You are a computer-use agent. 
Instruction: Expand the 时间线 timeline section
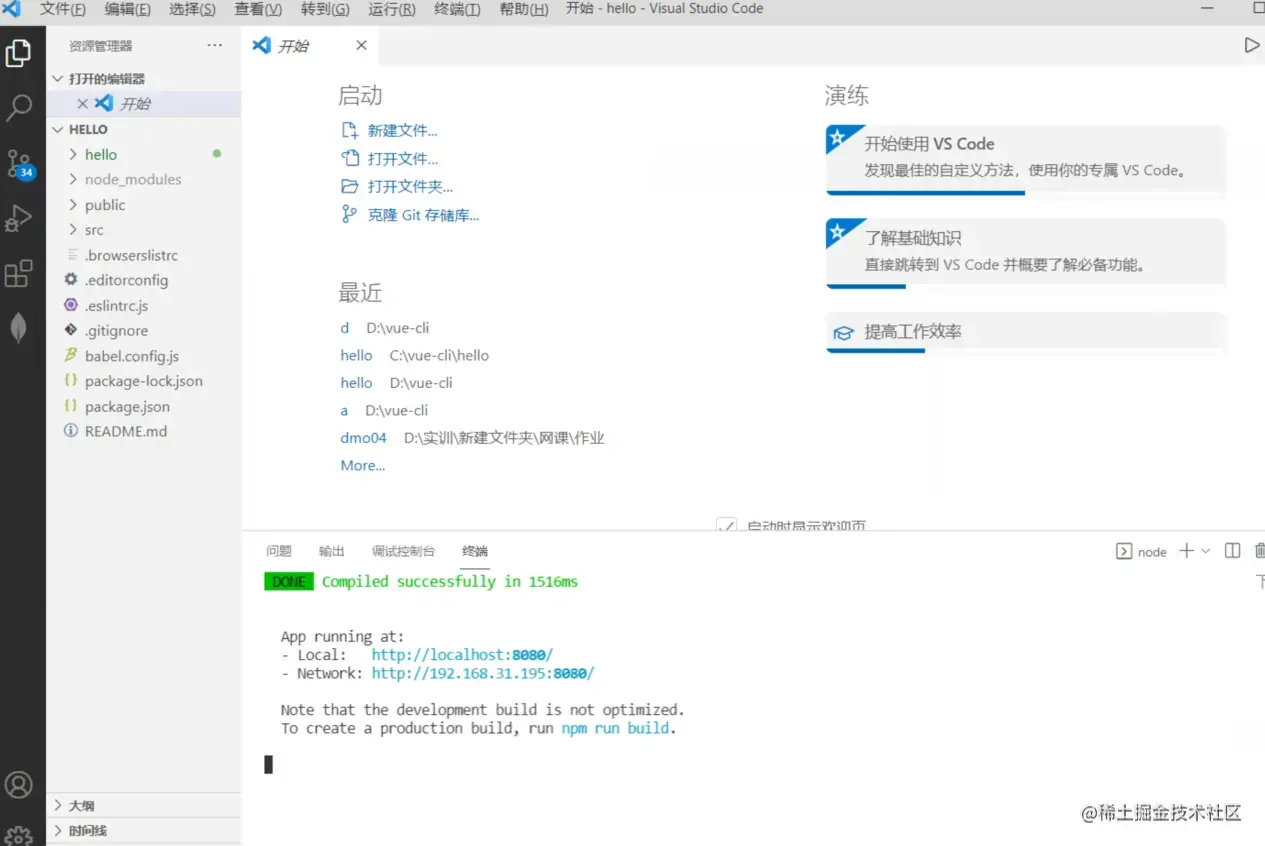(57, 830)
